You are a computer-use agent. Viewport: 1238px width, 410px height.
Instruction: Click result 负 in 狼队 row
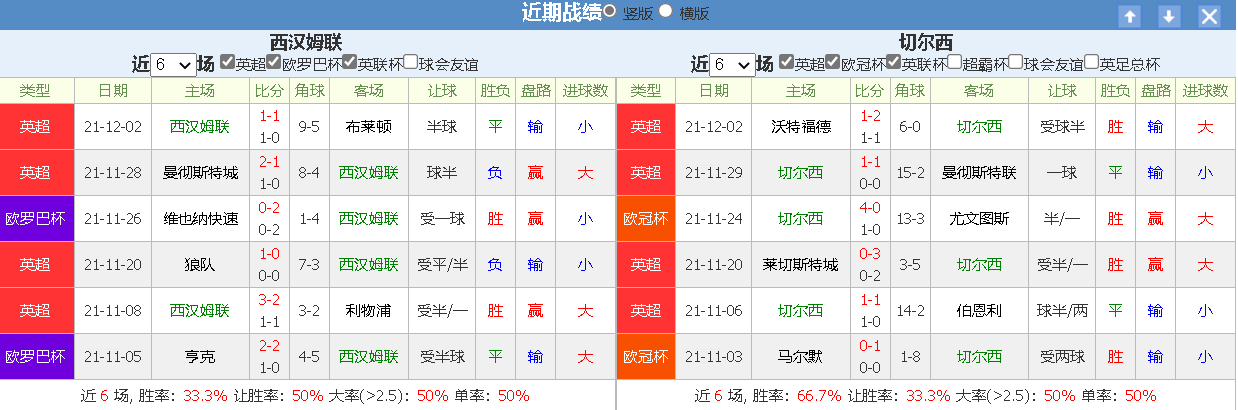[x=495, y=265]
